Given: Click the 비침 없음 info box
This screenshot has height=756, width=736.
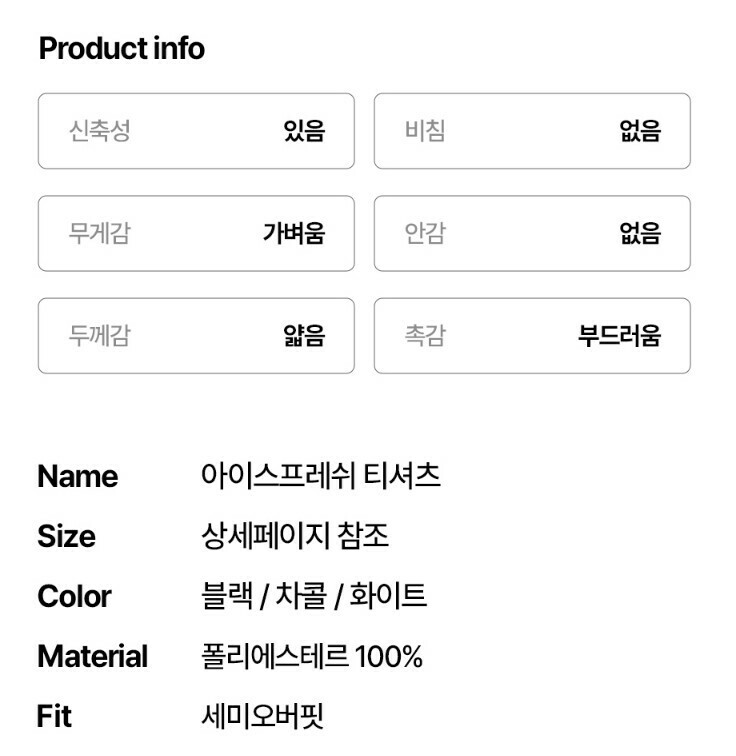Looking at the screenshot, I should coord(532,131).
